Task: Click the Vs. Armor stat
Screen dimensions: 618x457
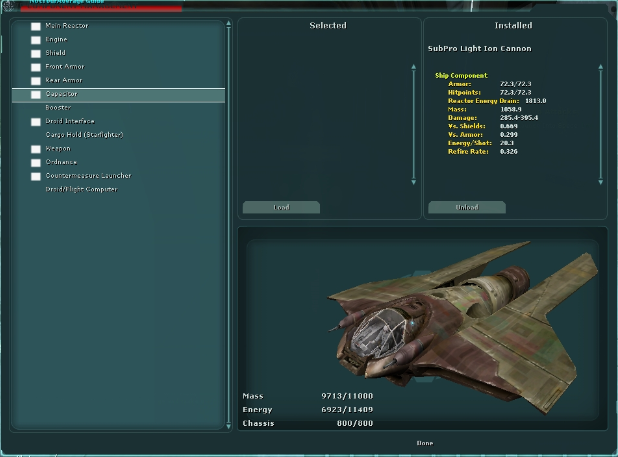Action: (482, 135)
